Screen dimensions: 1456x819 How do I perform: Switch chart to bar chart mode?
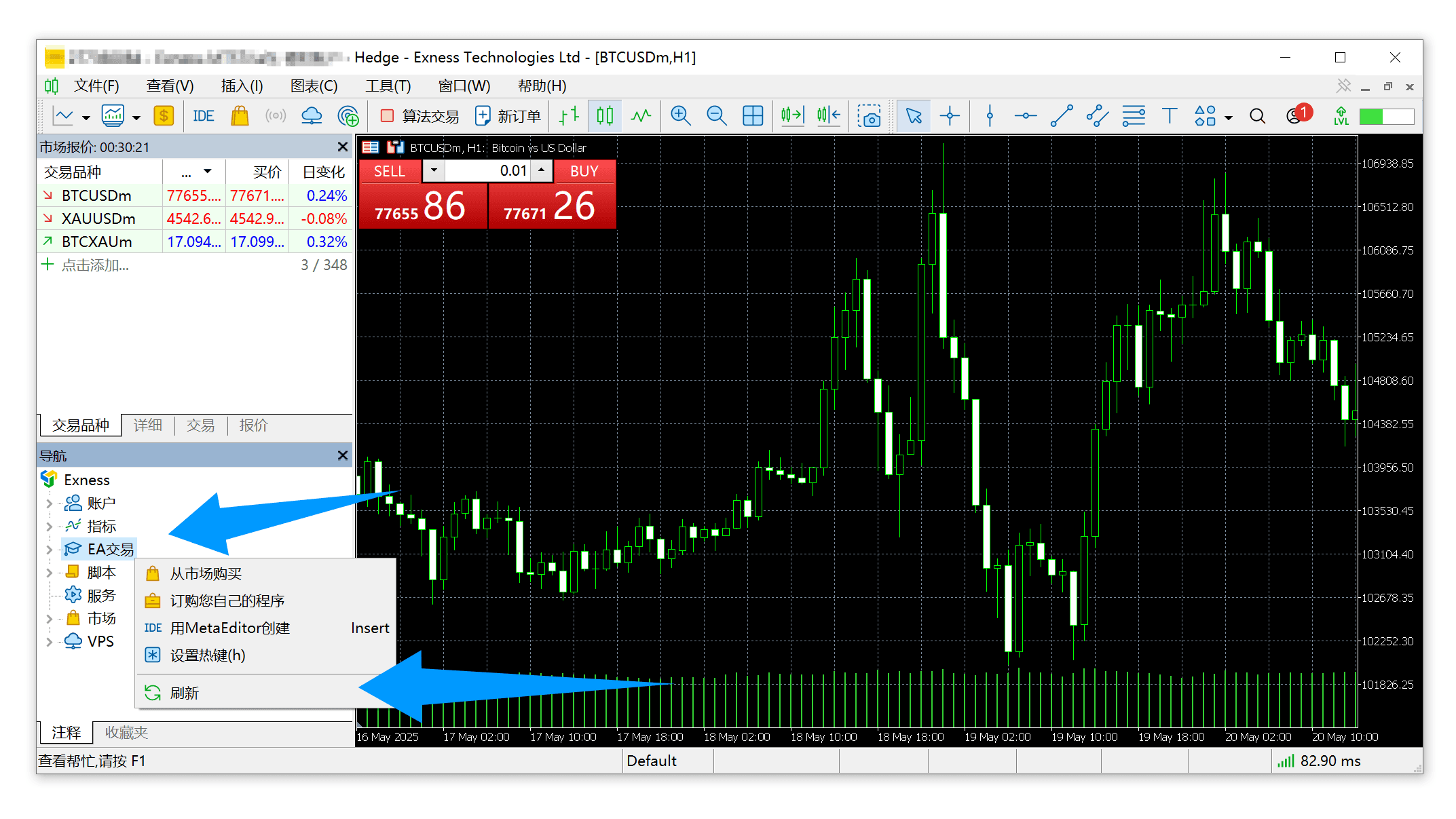(569, 116)
